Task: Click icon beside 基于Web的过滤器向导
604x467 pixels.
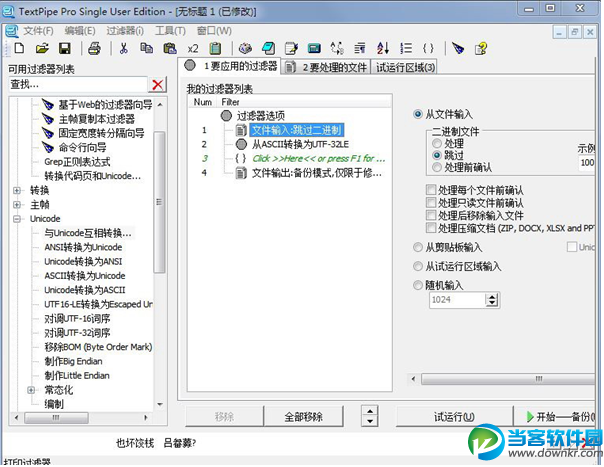Action: [47, 104]
